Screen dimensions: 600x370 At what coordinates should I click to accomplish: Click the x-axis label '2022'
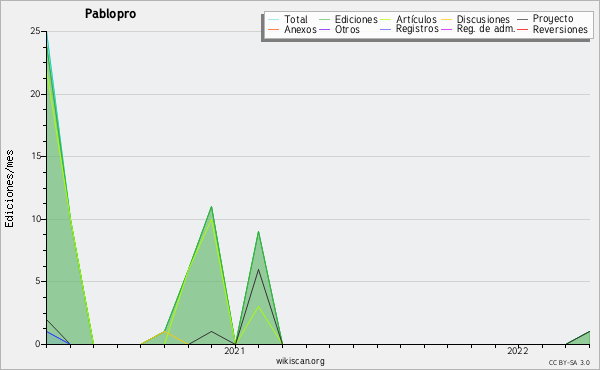pos(518,351)
